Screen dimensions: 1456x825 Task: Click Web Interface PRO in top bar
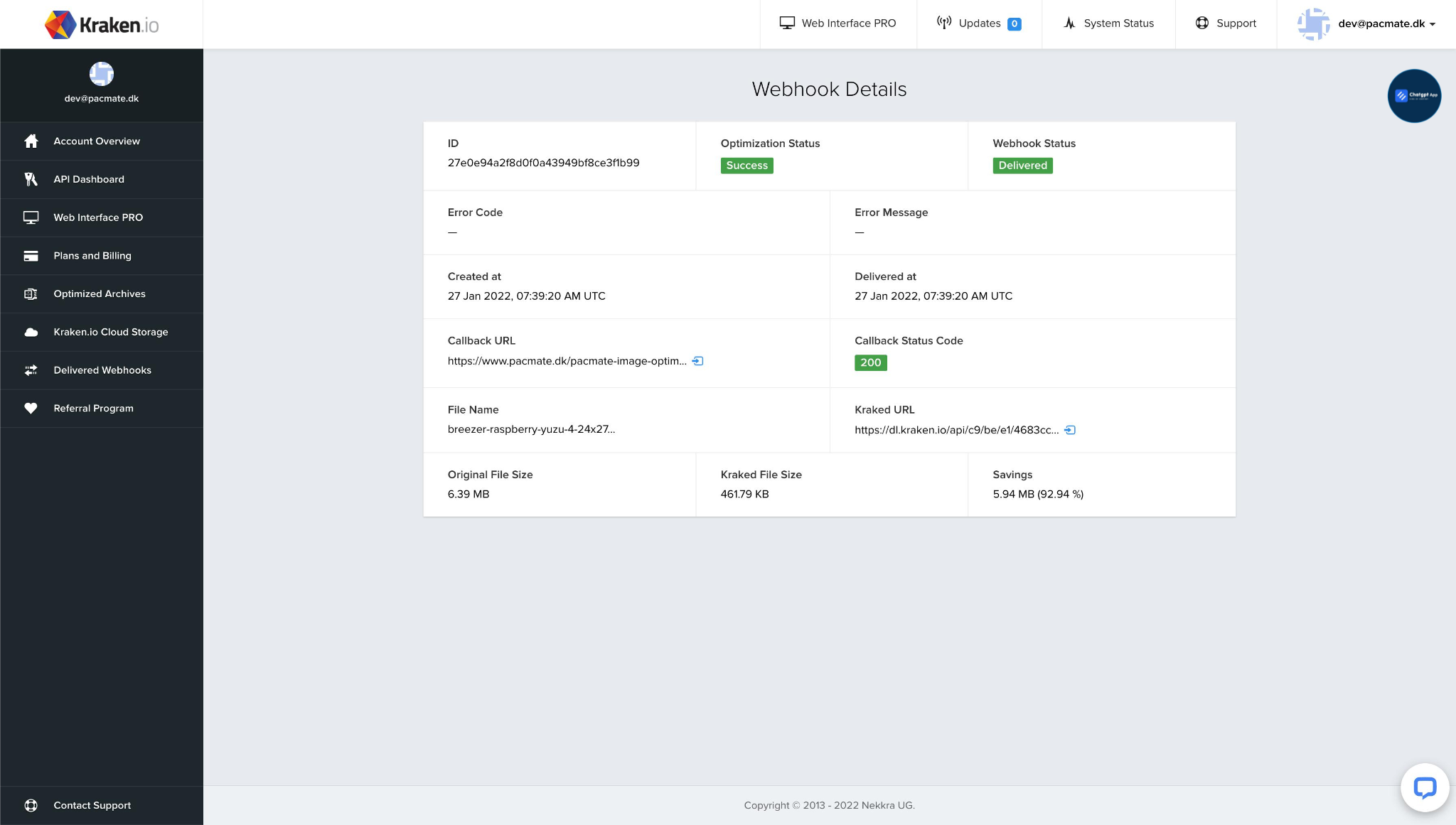coord(838,23)
